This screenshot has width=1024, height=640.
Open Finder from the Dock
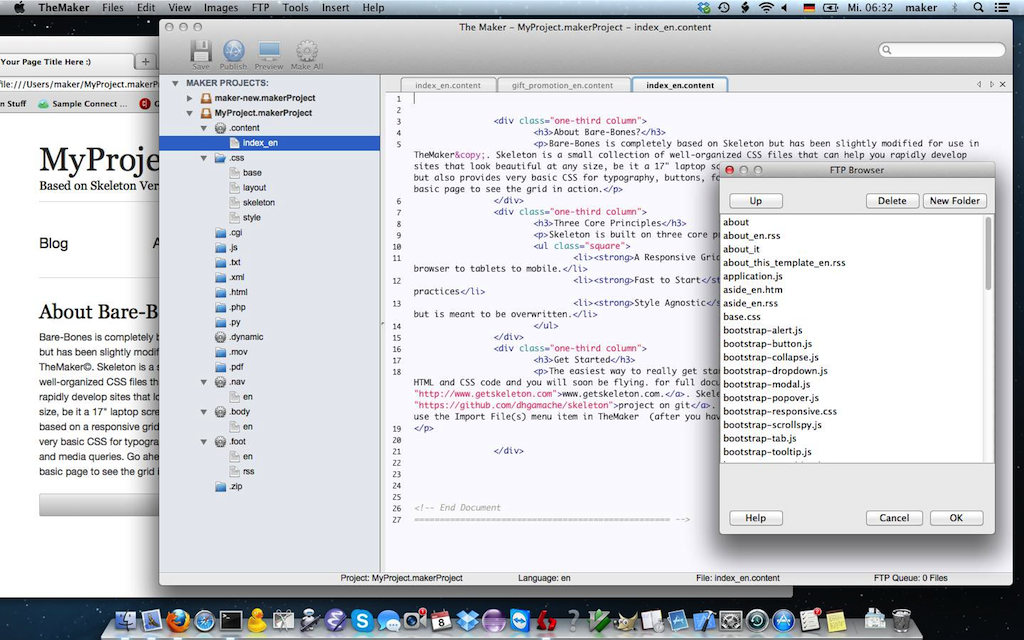click(x=126, y=620)
